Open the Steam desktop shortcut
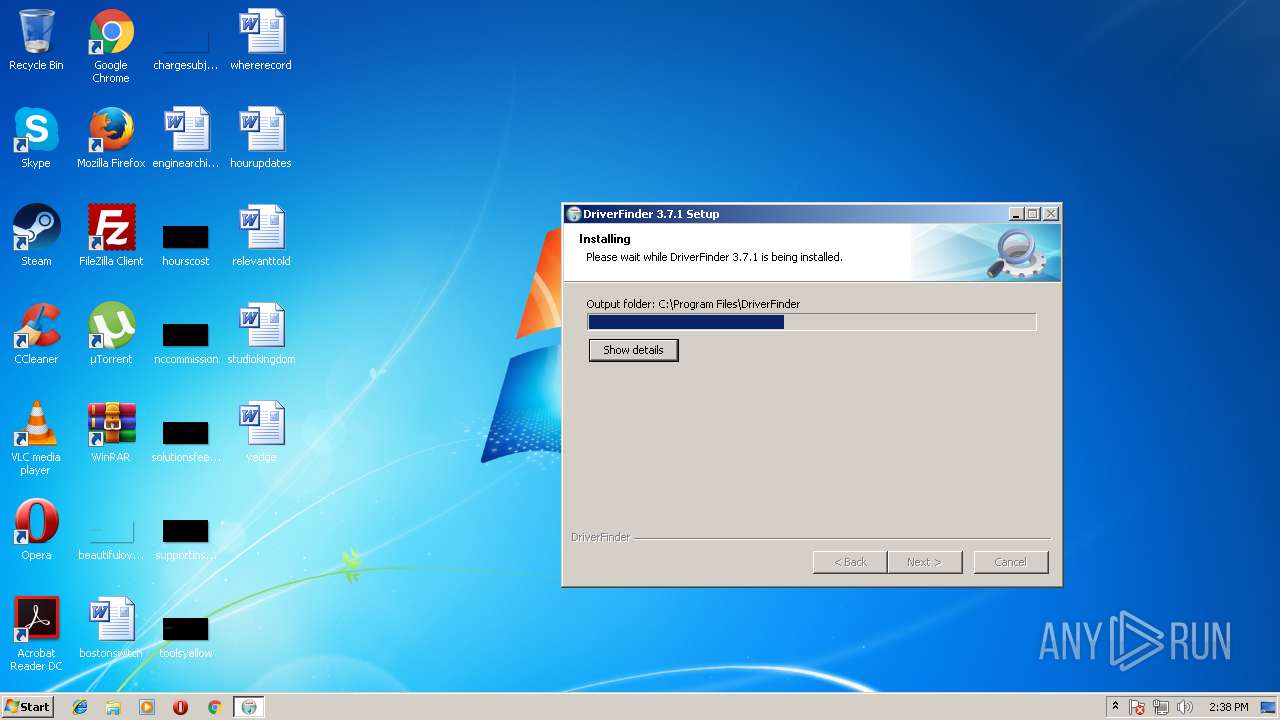Image resolution: width=1280 pixels, height=720 pixels. point(36,237)
